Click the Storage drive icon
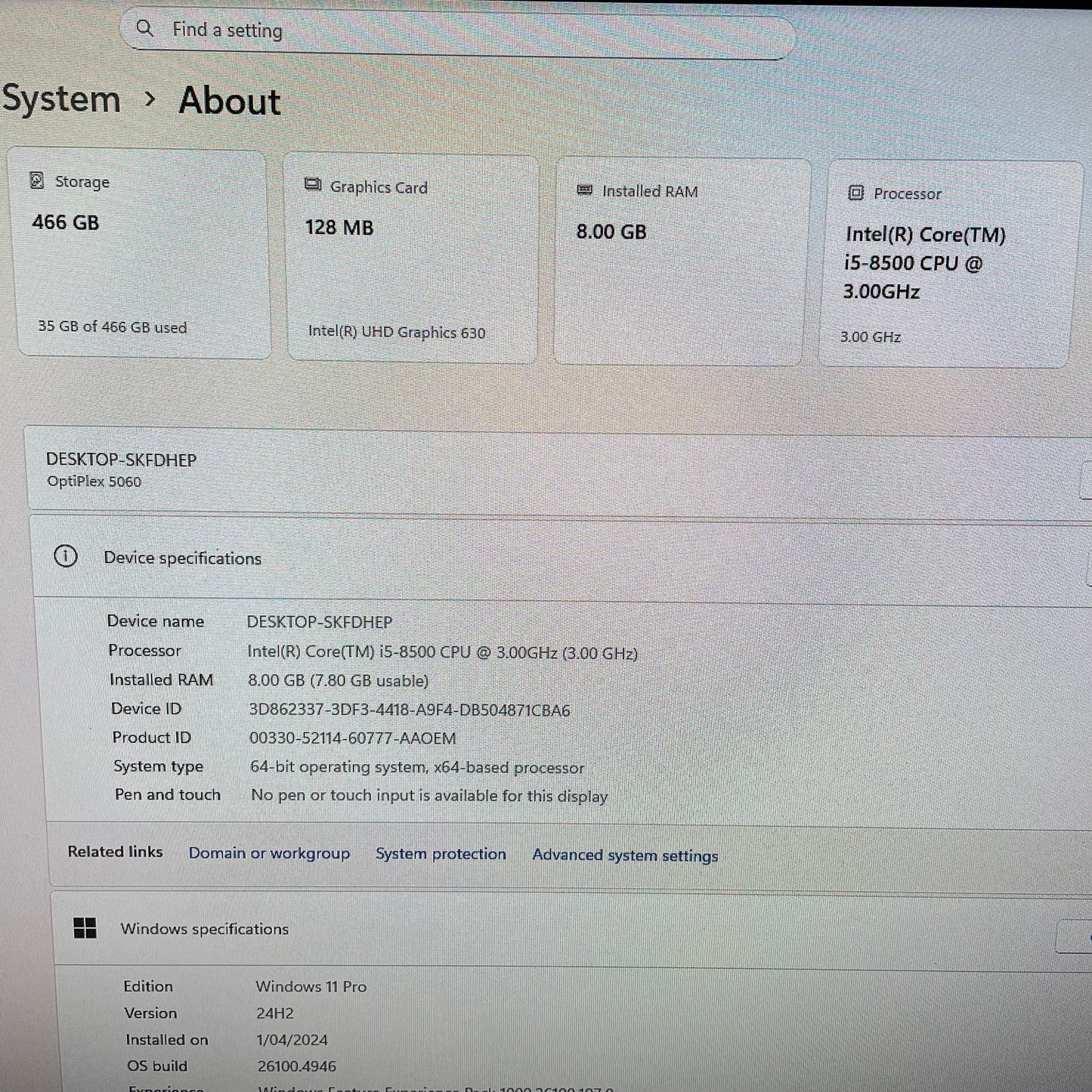The image size is (1092, 1092). [x=36, y=181]
